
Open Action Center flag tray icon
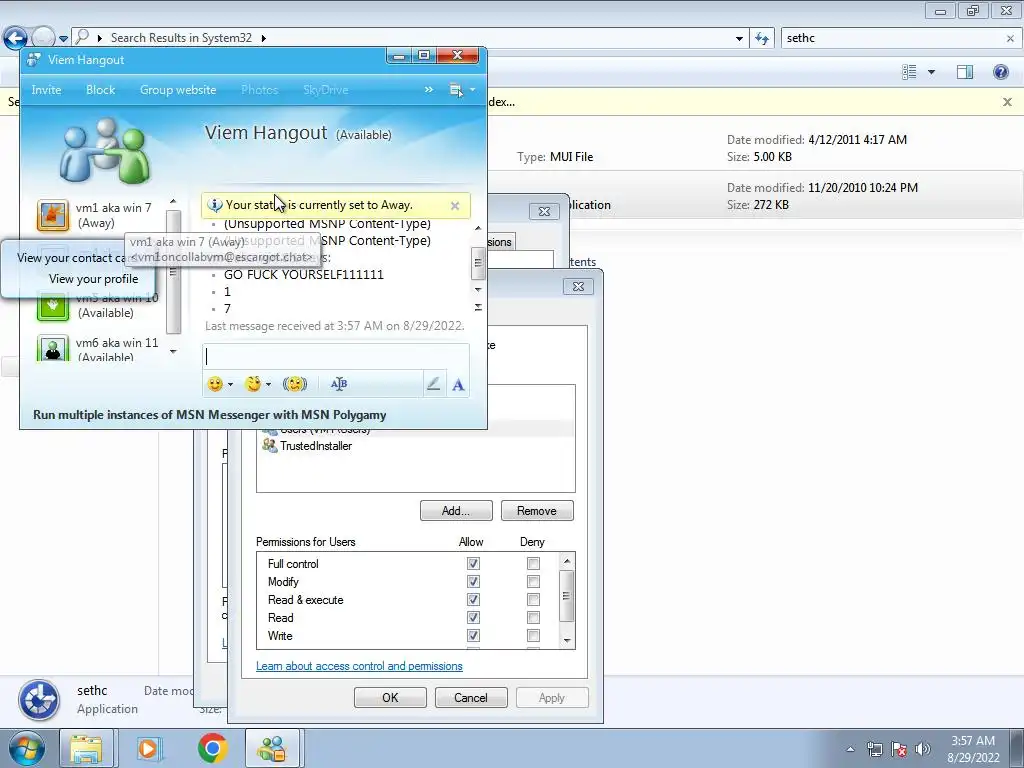(899, 749)
